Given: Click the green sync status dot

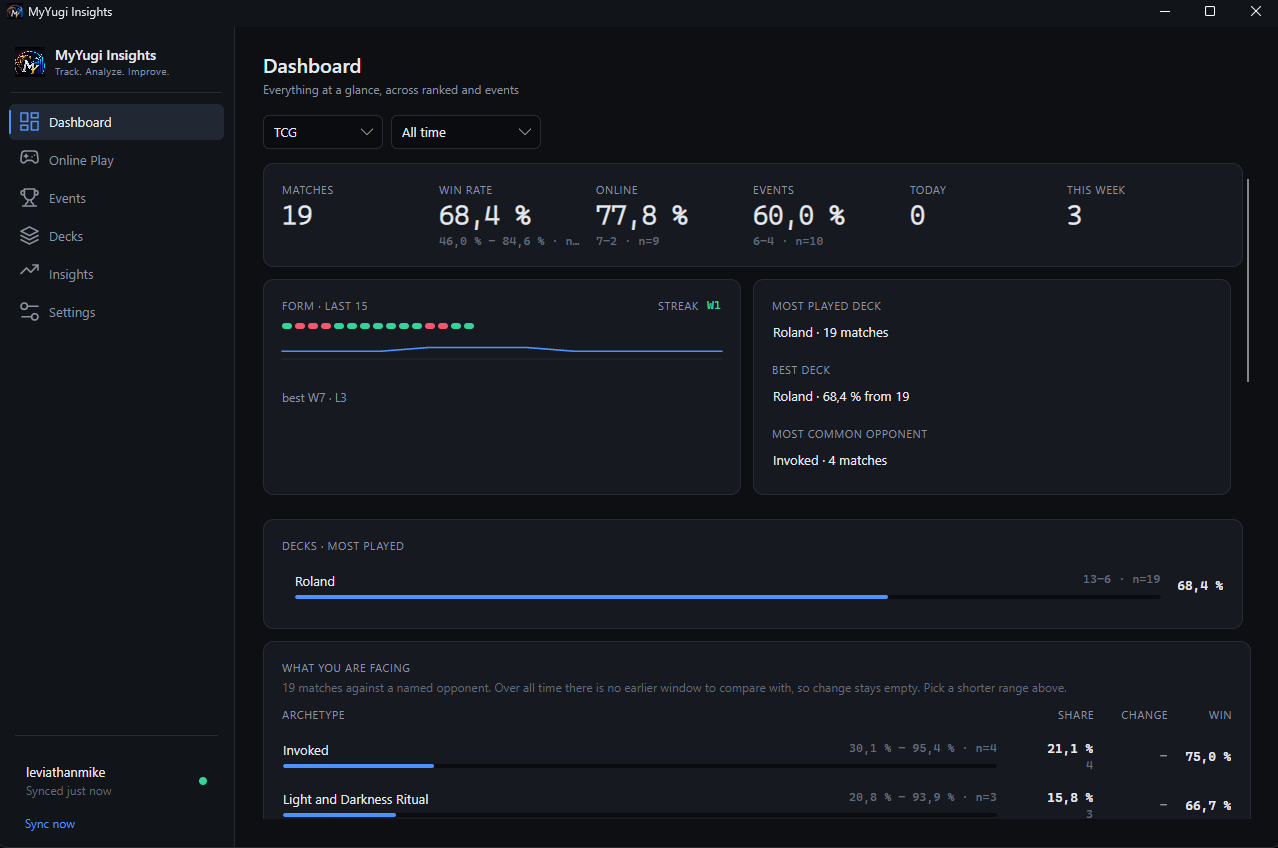Looking at the screenshot, I should click(x=203, y=781).
